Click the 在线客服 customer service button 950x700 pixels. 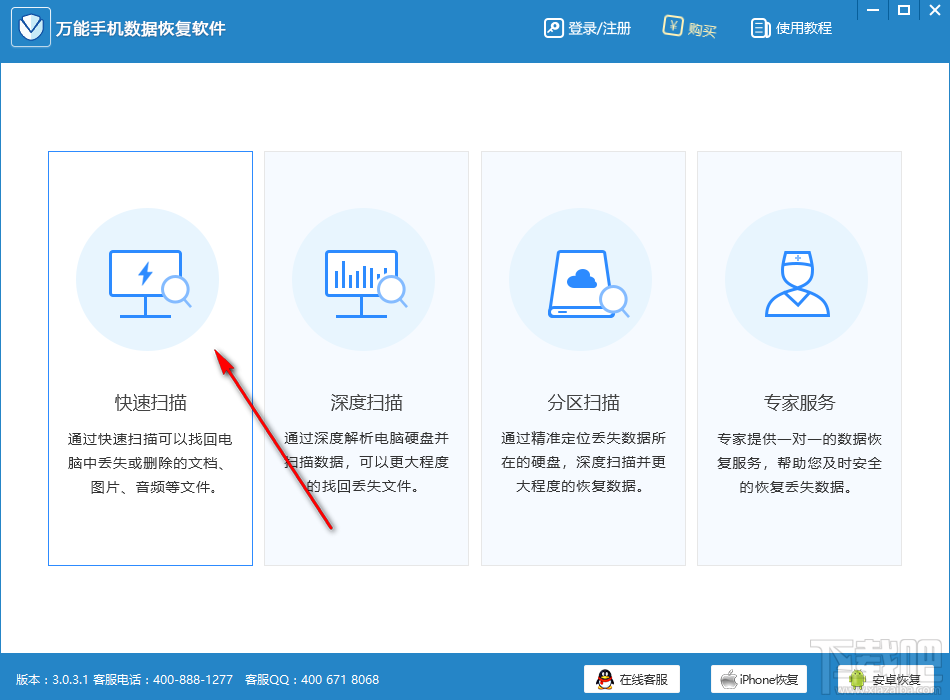pos(632,679)
